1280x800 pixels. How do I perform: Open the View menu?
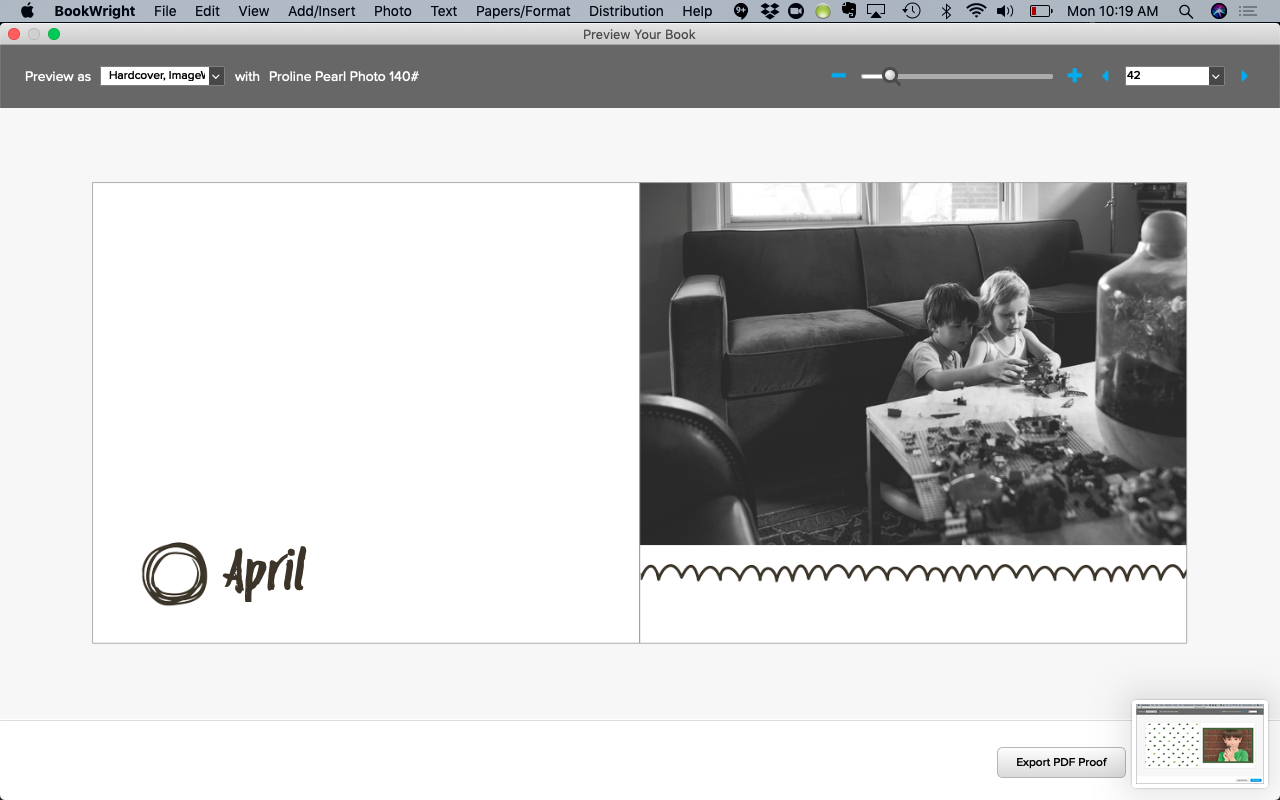[x=254, y=11]
